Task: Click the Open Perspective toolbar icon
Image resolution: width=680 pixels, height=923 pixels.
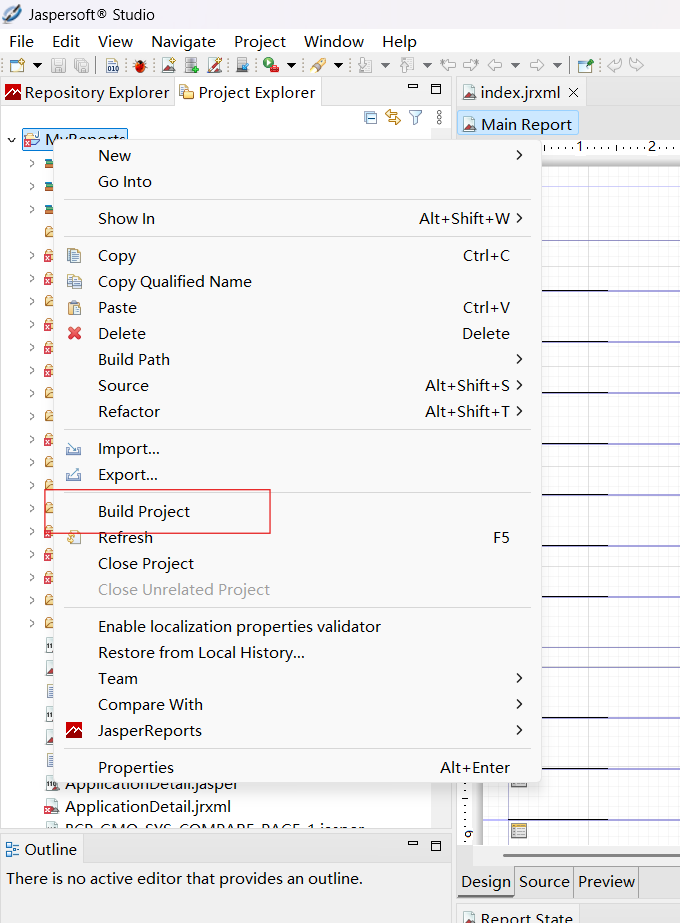Action: pos(585,65)
